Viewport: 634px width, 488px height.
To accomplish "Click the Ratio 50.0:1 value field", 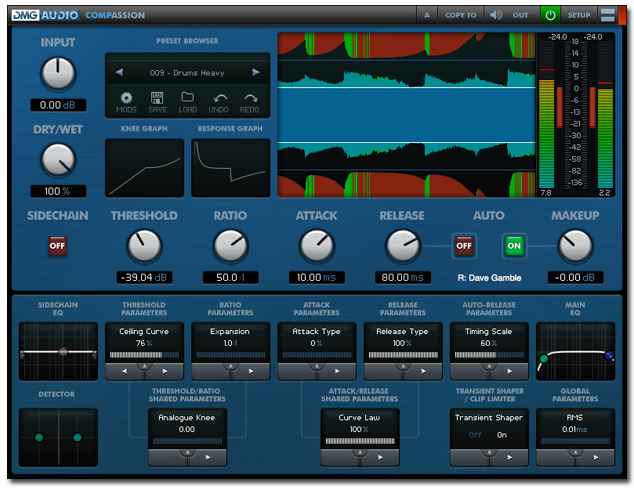I will [230, 277].
